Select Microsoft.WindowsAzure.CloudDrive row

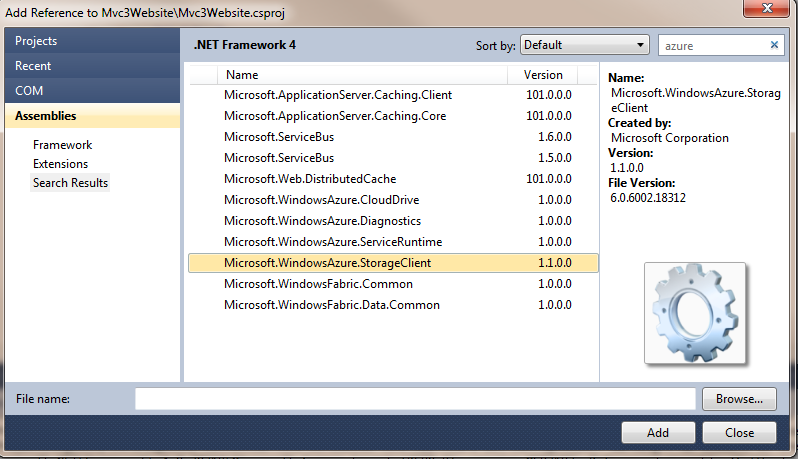[x=393, y=199]
